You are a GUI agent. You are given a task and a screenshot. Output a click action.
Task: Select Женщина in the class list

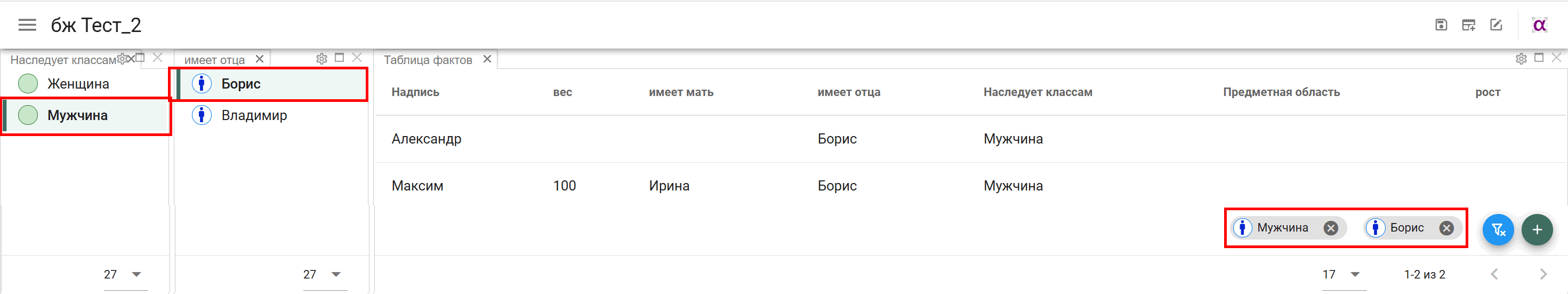pyautogui.click(x=85, y=83)
